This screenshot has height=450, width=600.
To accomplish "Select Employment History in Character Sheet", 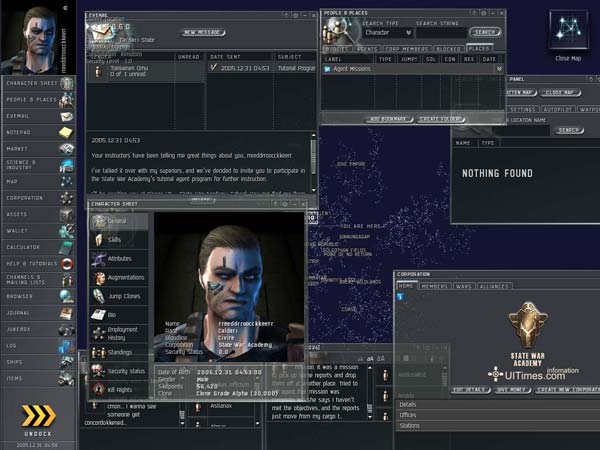I will tap(119, 334).
